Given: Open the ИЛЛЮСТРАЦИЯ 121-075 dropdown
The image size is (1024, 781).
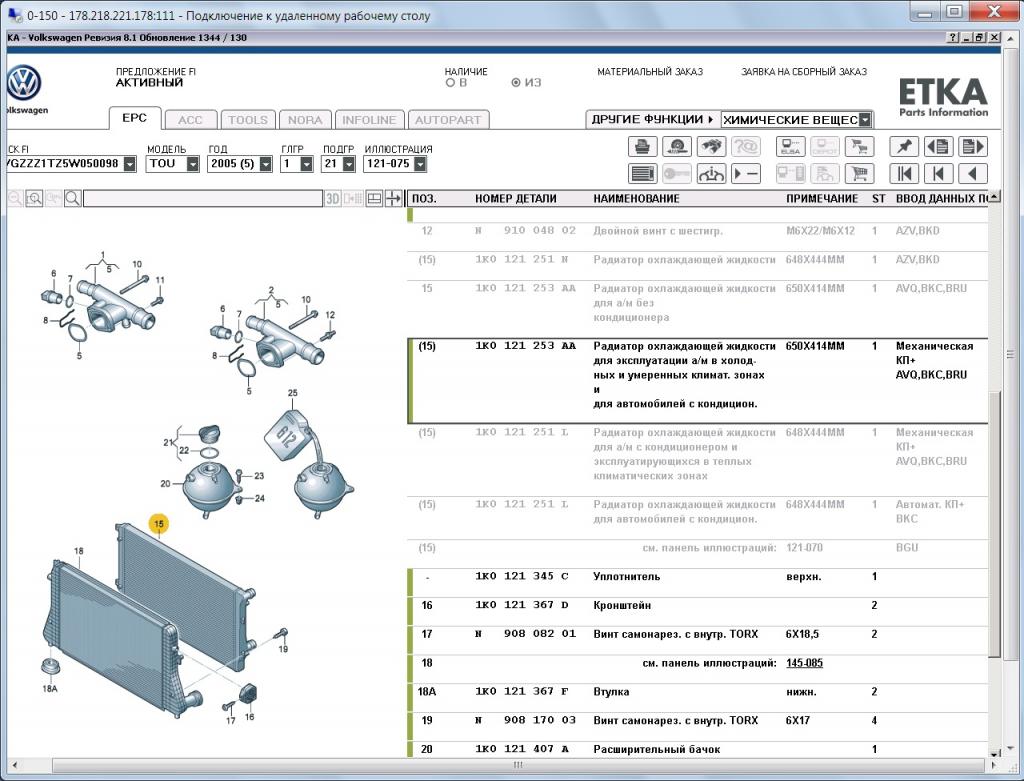Looking at the screenshot, I should (x=420, y=164).
